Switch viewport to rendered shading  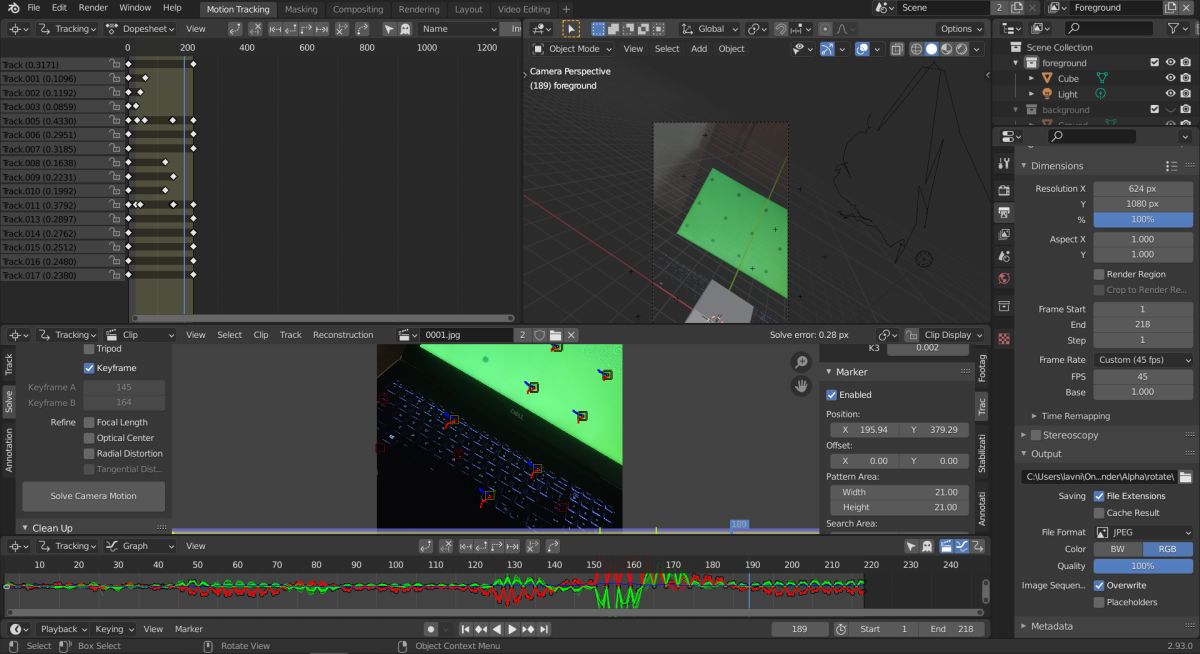961,48
